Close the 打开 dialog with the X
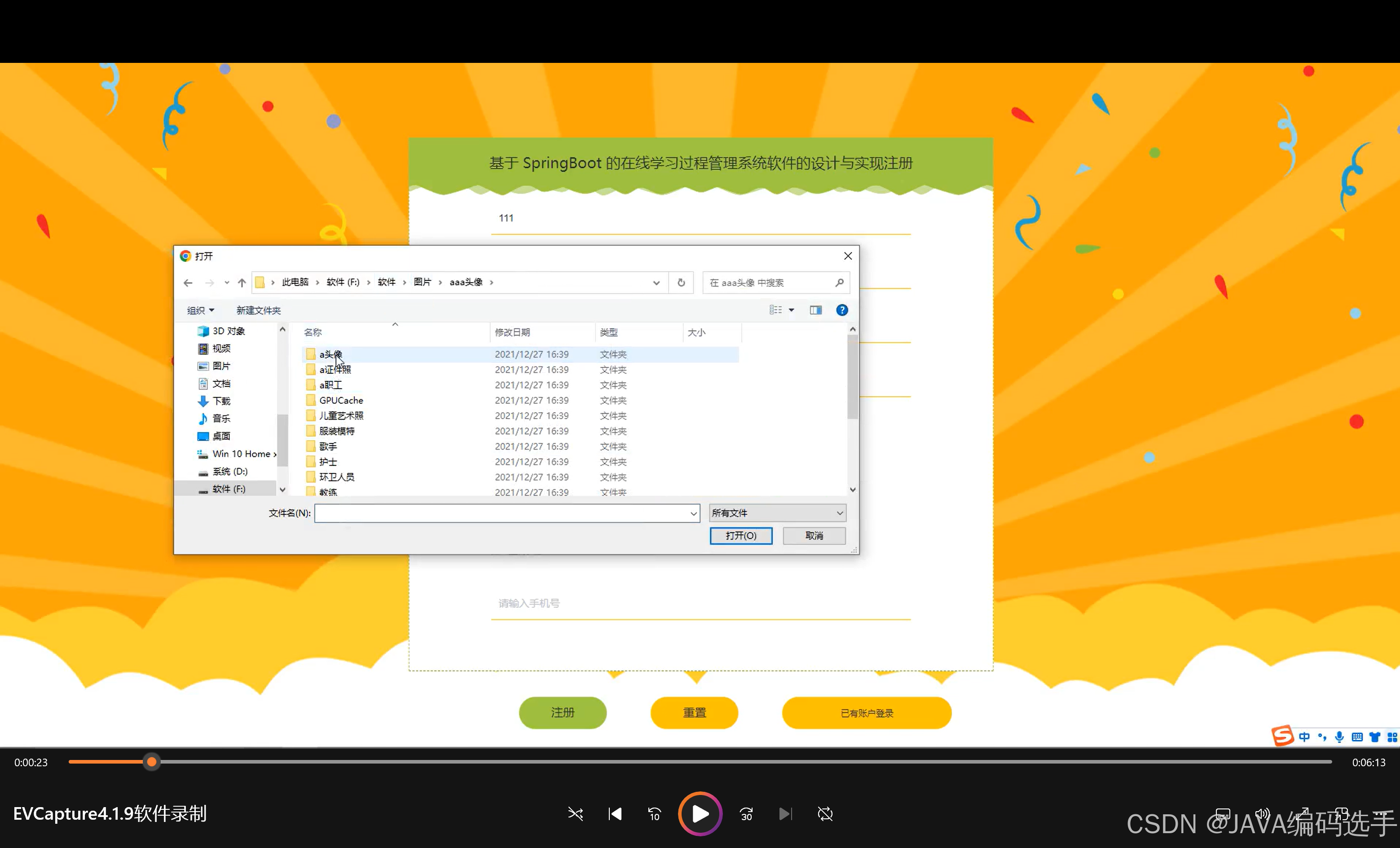The image size is (1400, 848). [848, 256]
